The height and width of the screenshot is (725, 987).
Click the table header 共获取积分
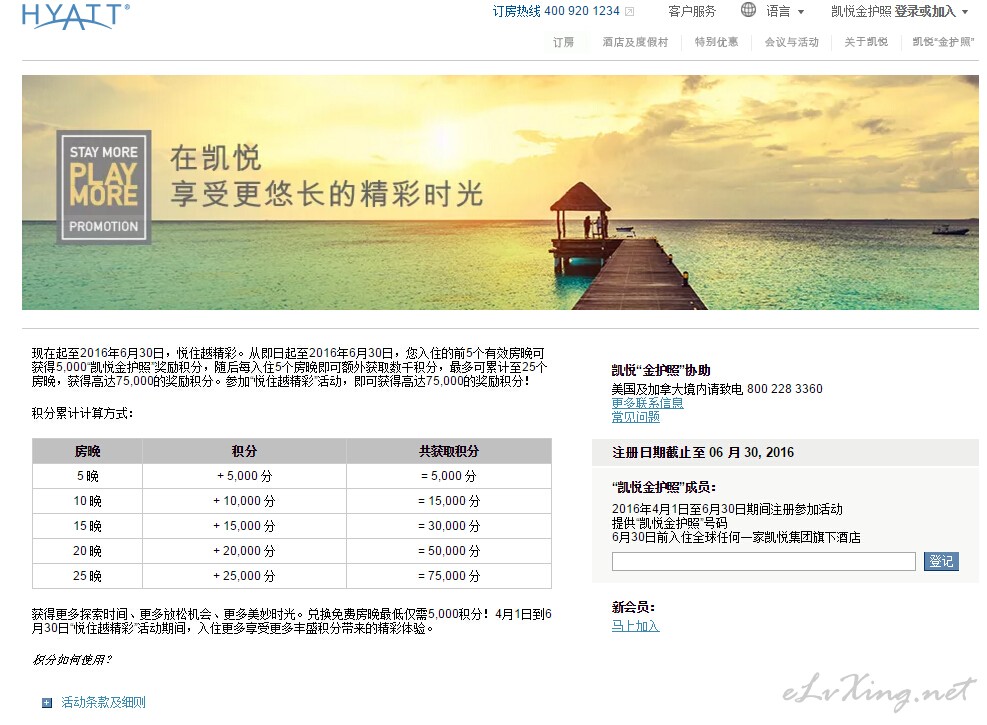point(449,451)
